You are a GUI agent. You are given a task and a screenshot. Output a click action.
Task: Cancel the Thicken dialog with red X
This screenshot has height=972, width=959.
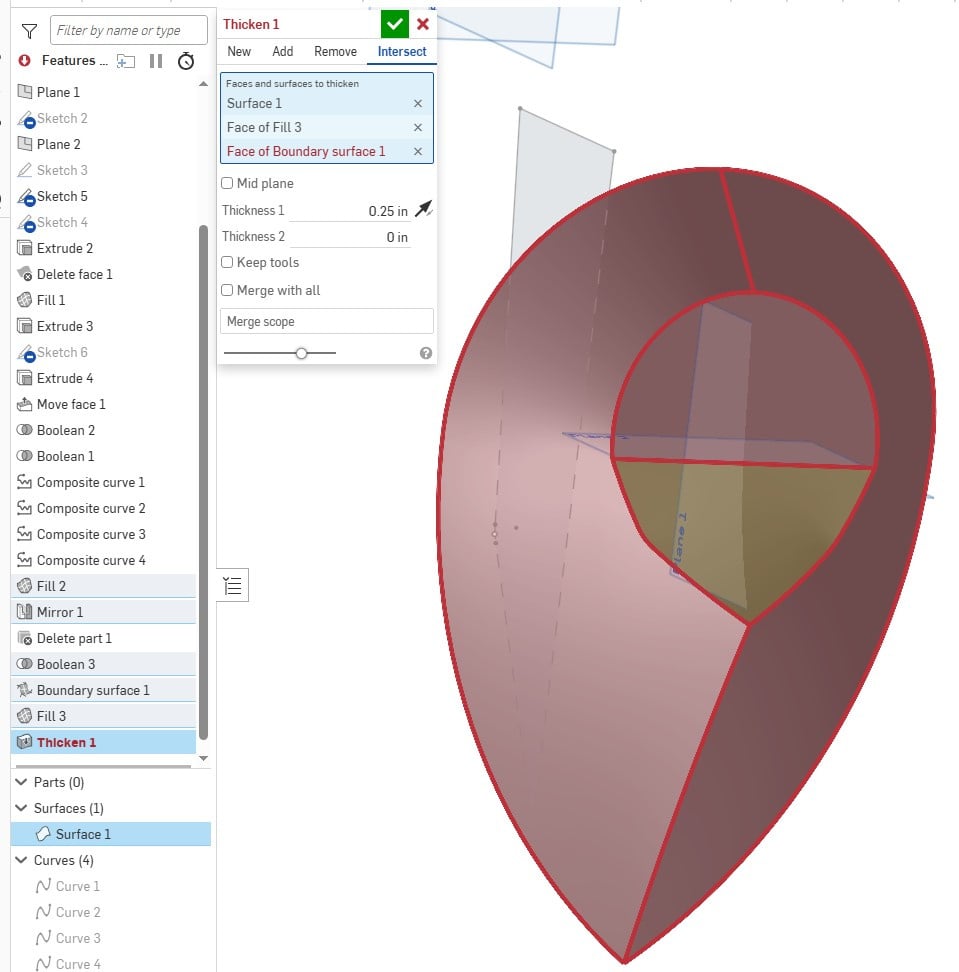424,24
